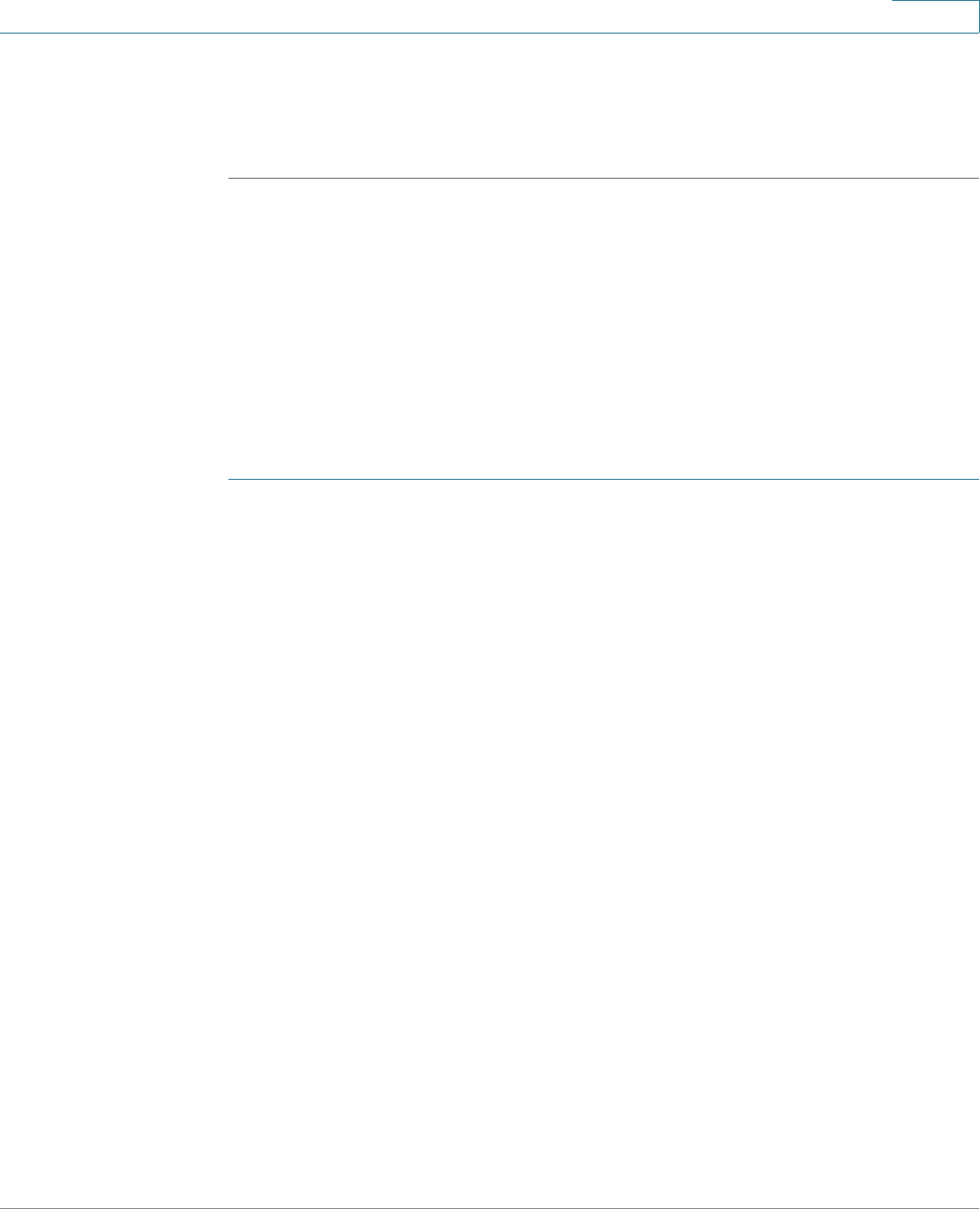Click the middle of the lower divider line

point(604,478)
